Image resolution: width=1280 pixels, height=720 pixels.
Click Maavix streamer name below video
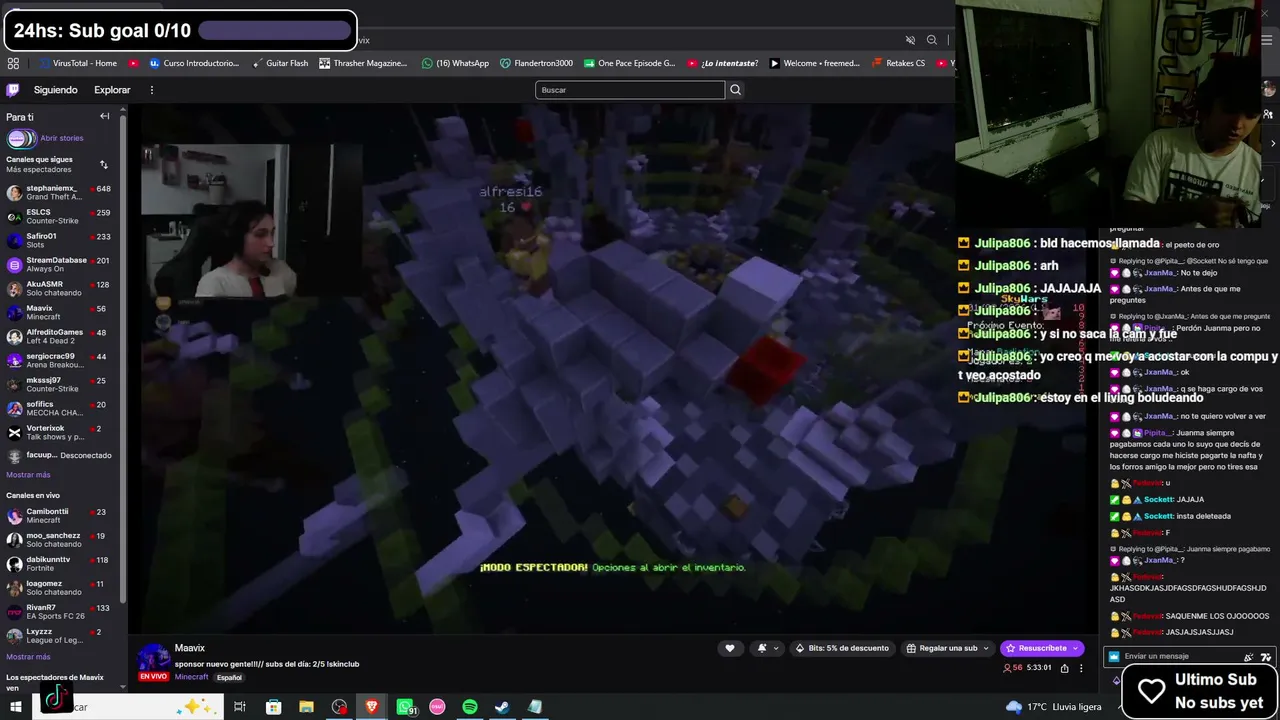pyautogui.click(x=190, y=648)
